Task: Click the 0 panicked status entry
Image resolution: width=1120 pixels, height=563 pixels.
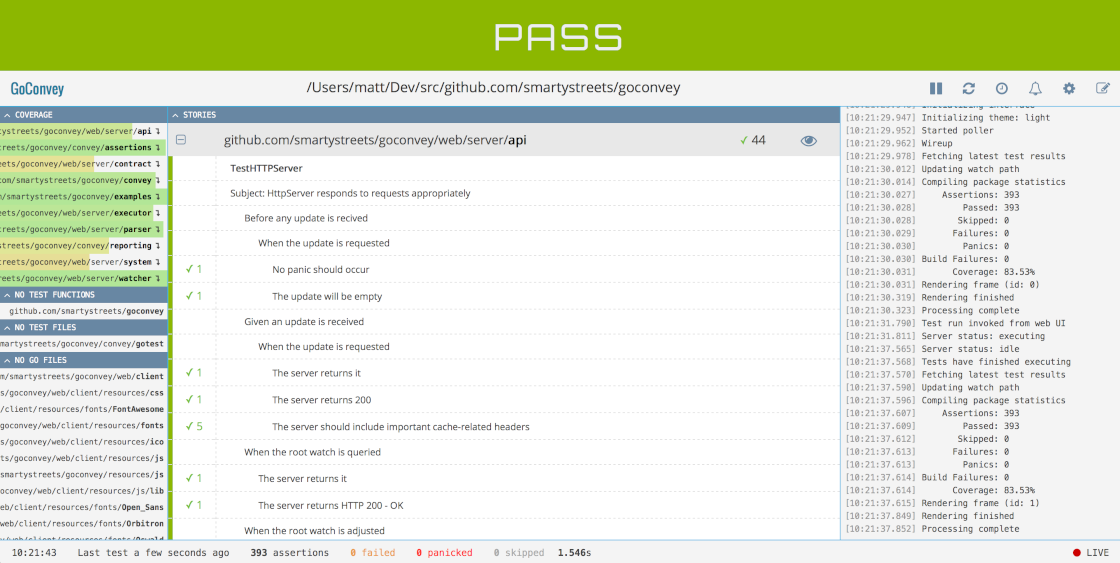Action: click(x=446, y=553)
